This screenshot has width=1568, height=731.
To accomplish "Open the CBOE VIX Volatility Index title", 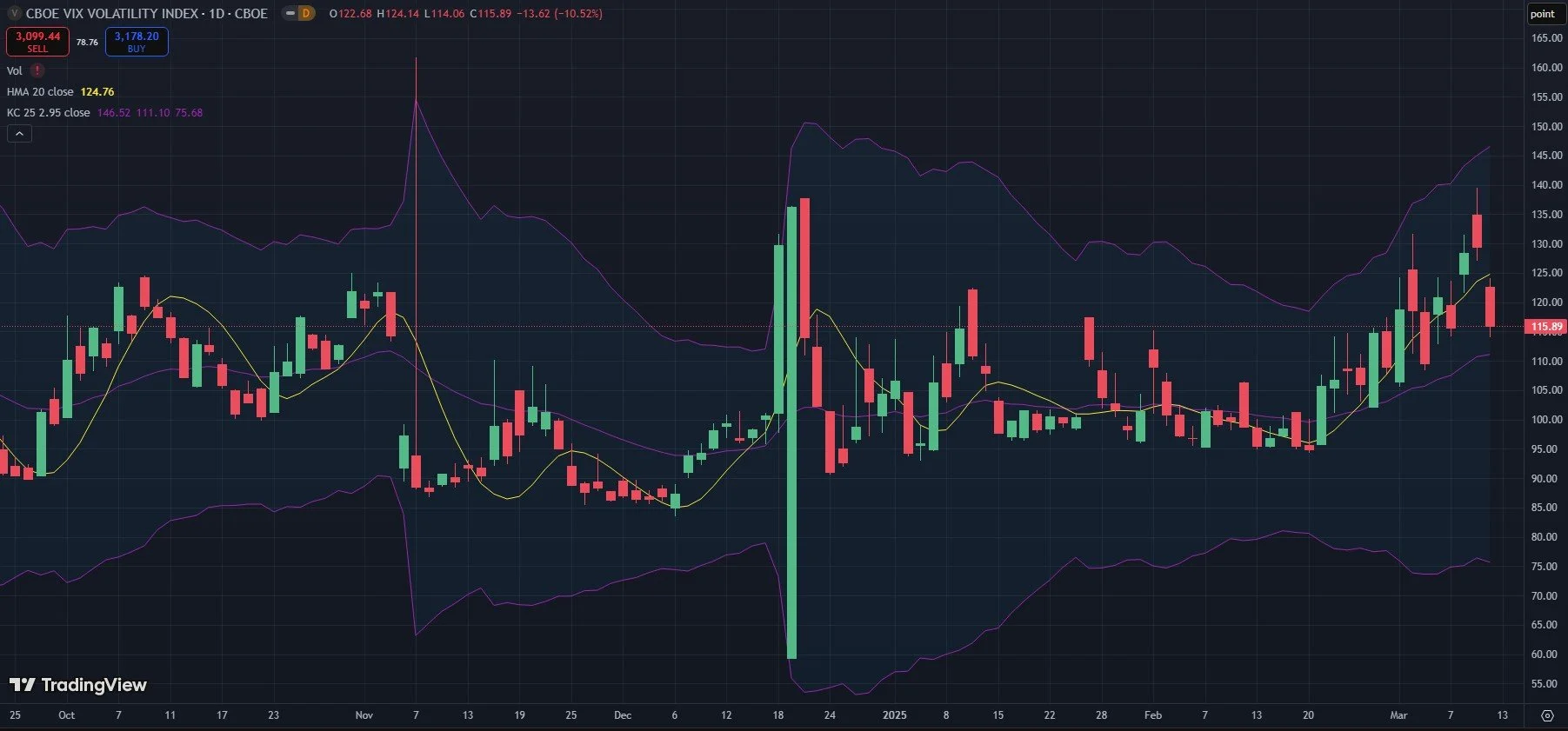I will [146, 13].
